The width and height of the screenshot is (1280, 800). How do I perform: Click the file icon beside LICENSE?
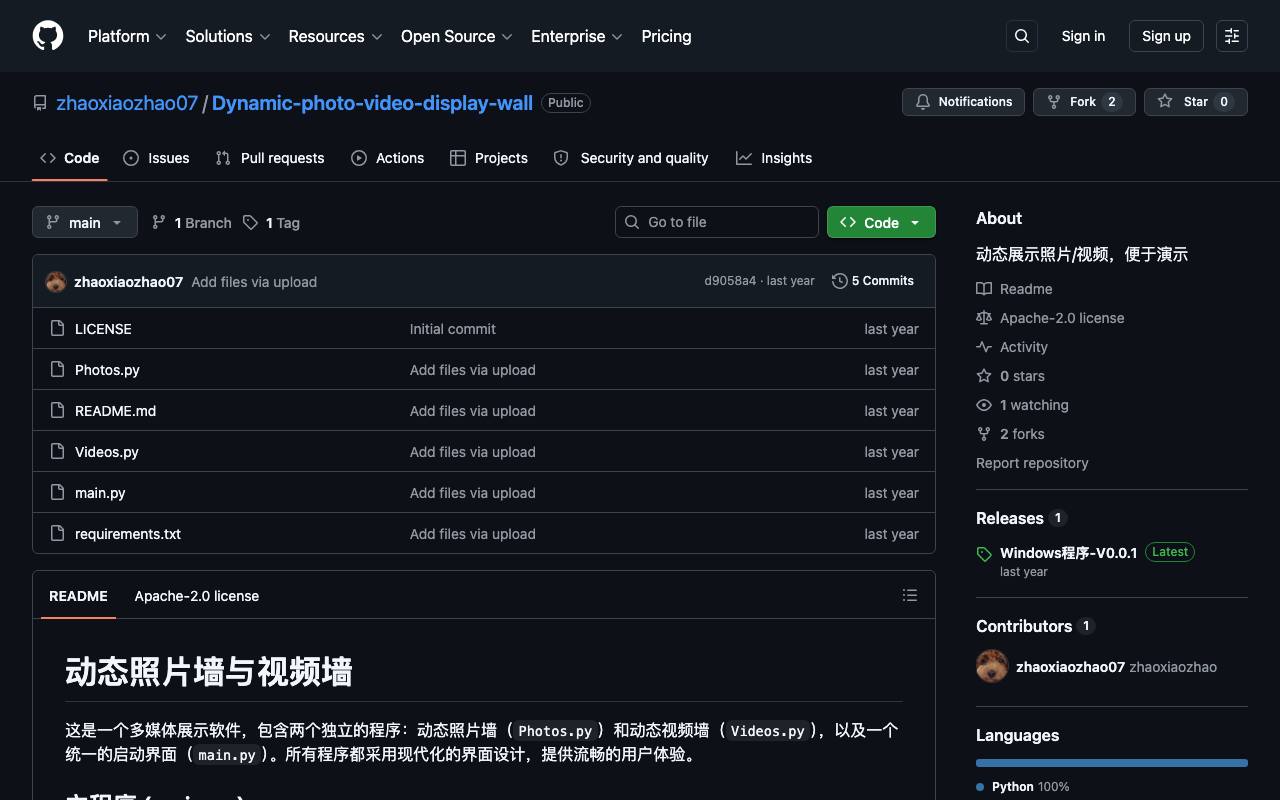(x=57, y=328)
